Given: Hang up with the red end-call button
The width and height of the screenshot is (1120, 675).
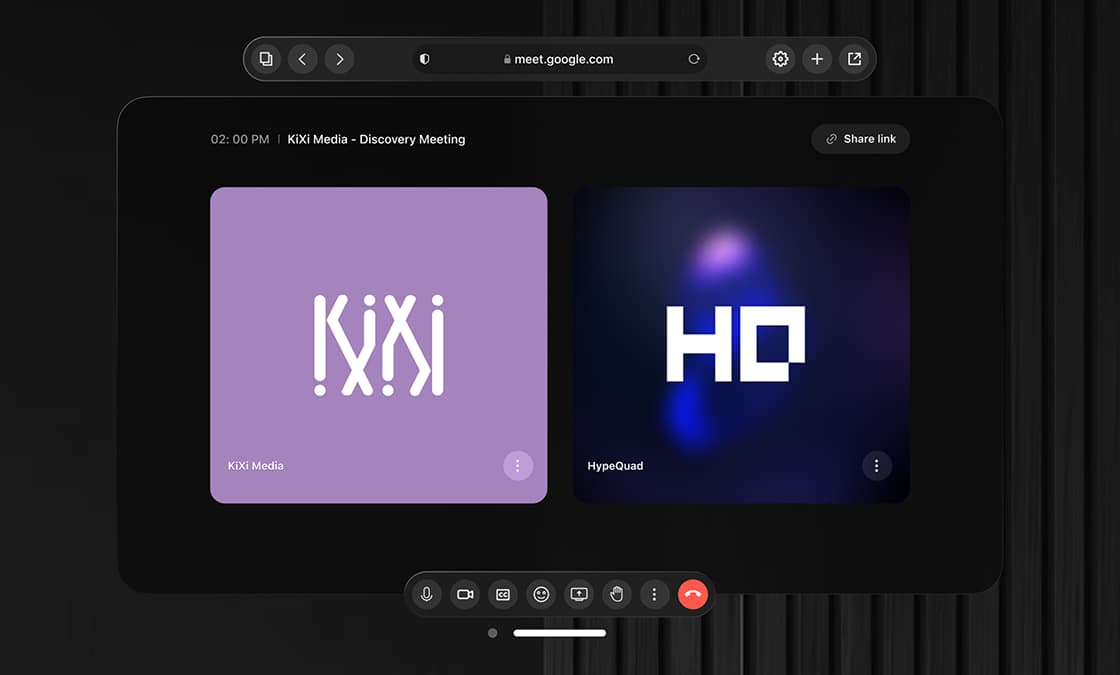Looking at the screenshot, I should pos(693,594).
